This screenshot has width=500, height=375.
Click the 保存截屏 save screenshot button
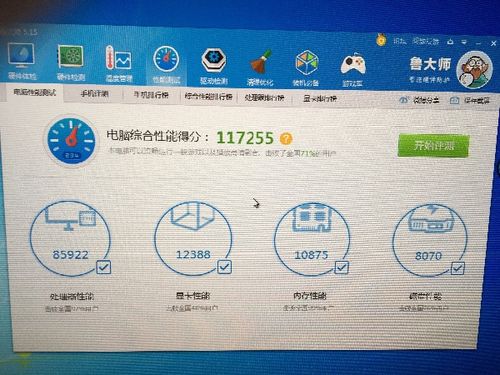point(470,100)
